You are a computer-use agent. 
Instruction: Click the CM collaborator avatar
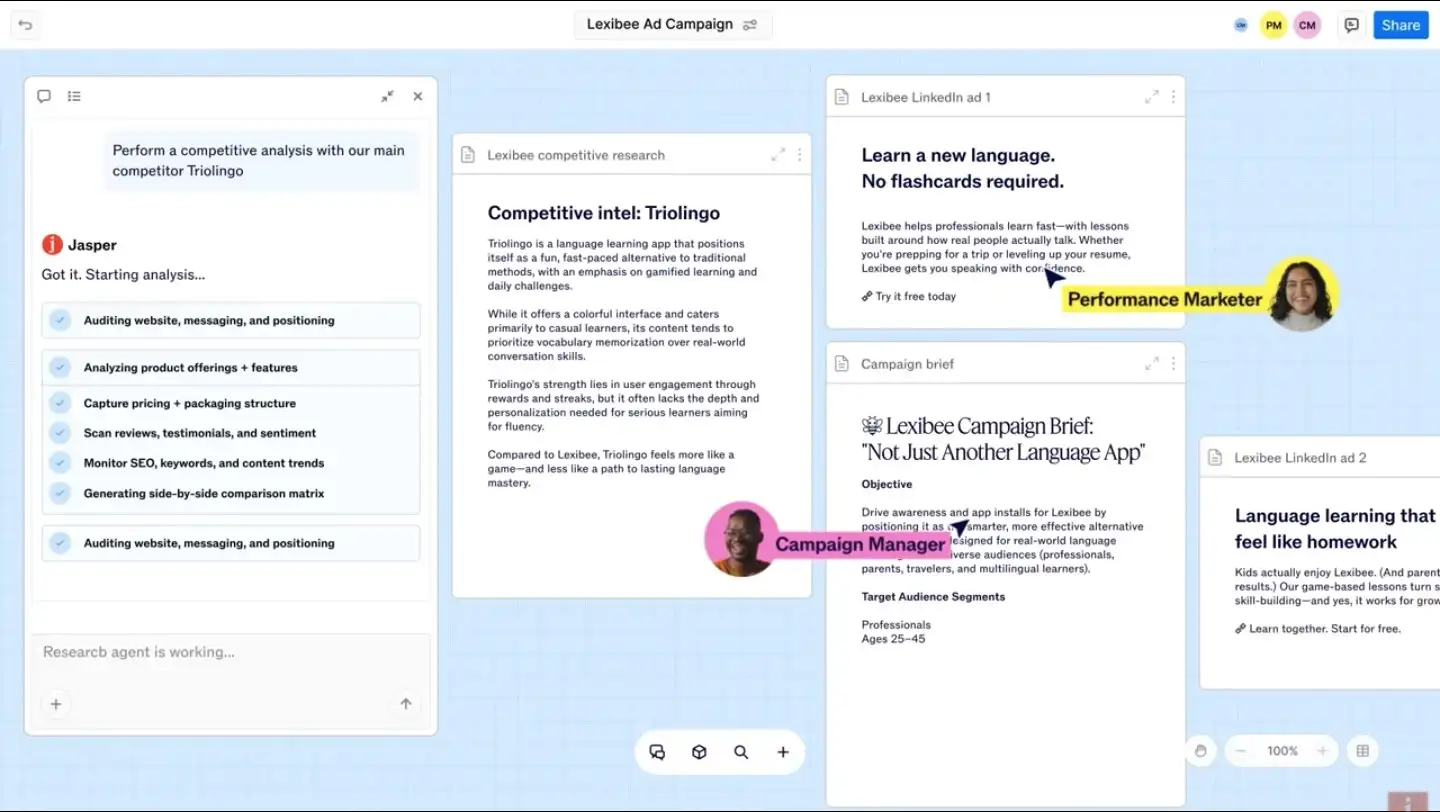coord(1307,25)
